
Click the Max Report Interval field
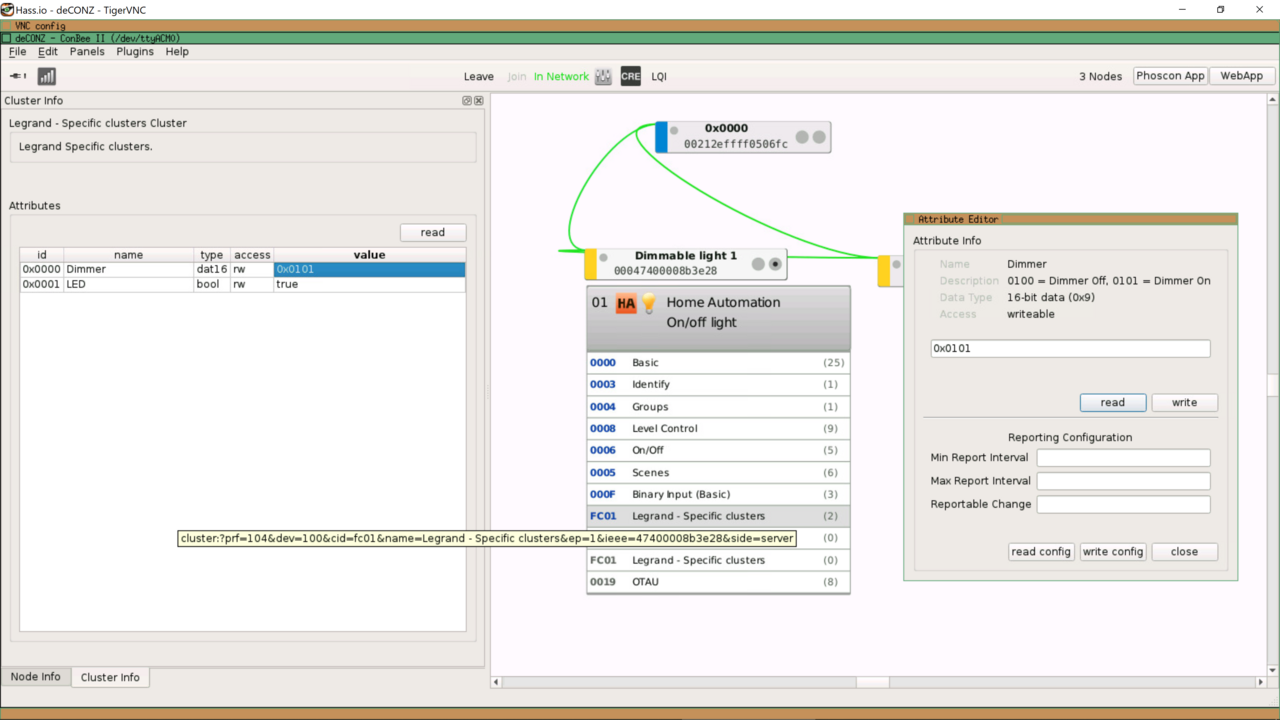[x=1123, y=481]
